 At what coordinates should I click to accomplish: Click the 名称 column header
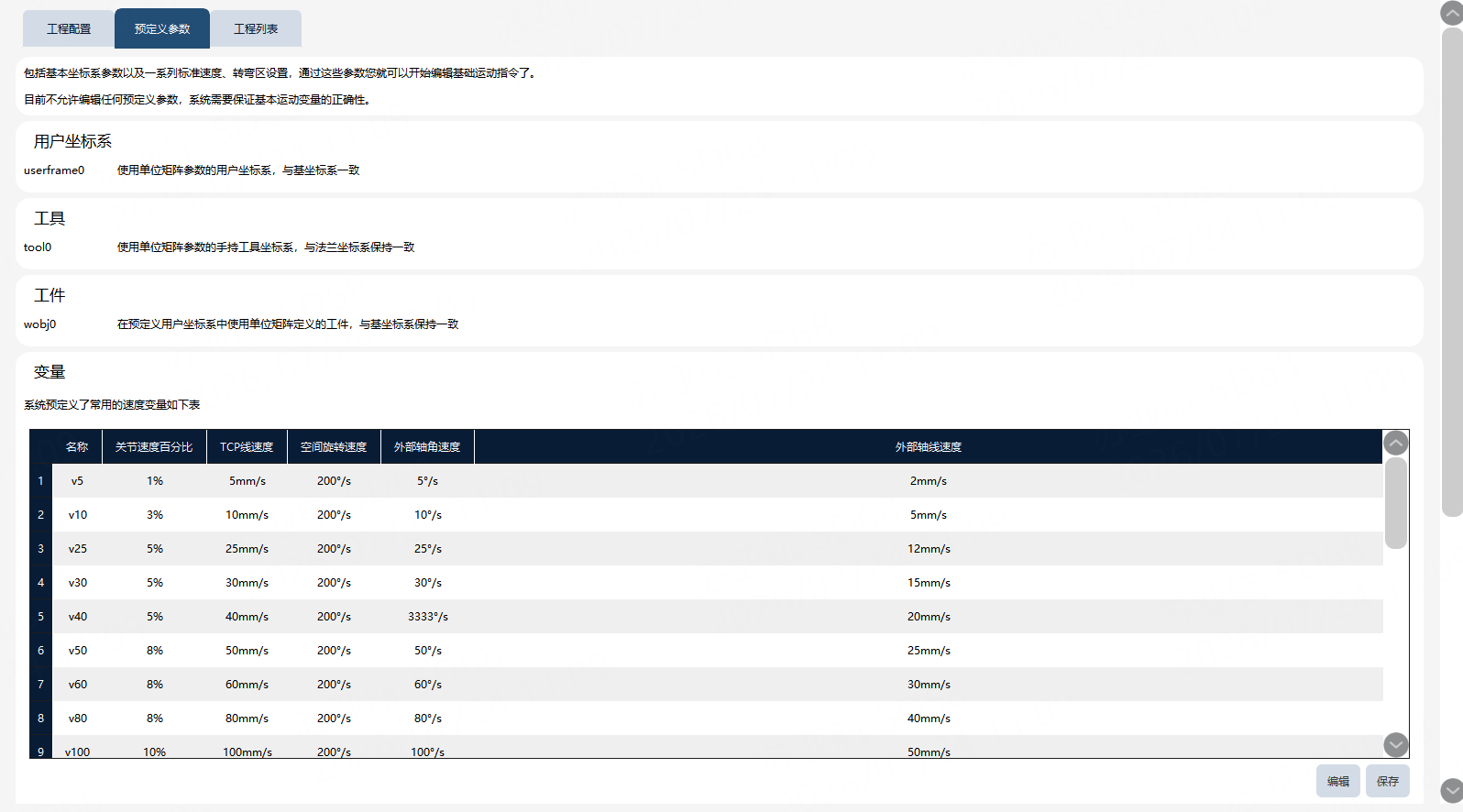click(77, 447)
